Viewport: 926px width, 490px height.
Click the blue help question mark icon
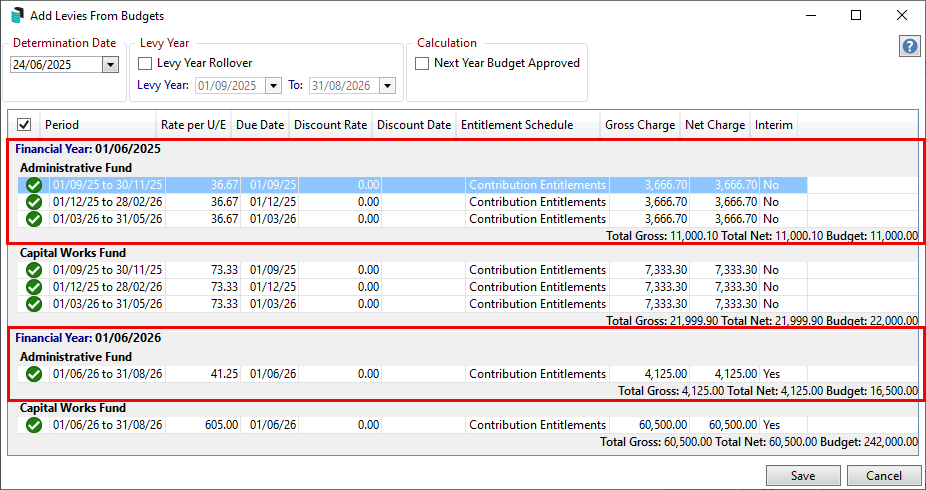tap(909, 46)
